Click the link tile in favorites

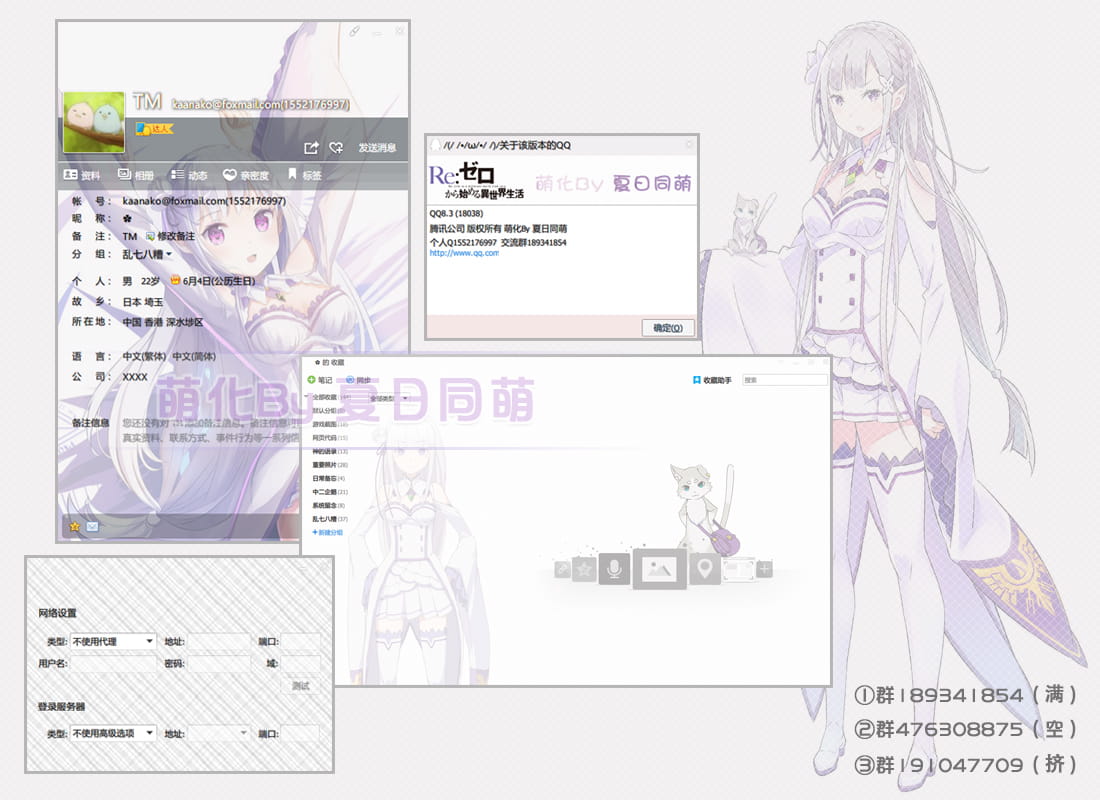[x=562, y=569]
